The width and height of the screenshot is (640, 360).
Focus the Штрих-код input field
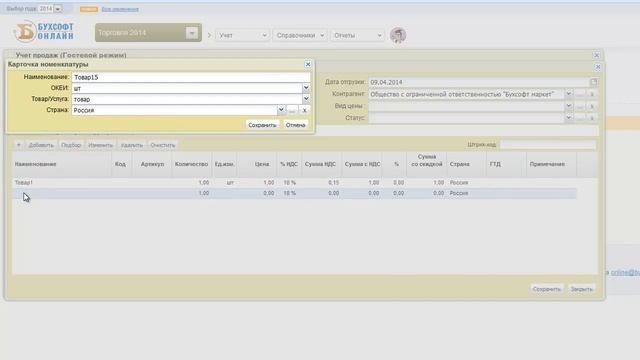click(547, 144)
